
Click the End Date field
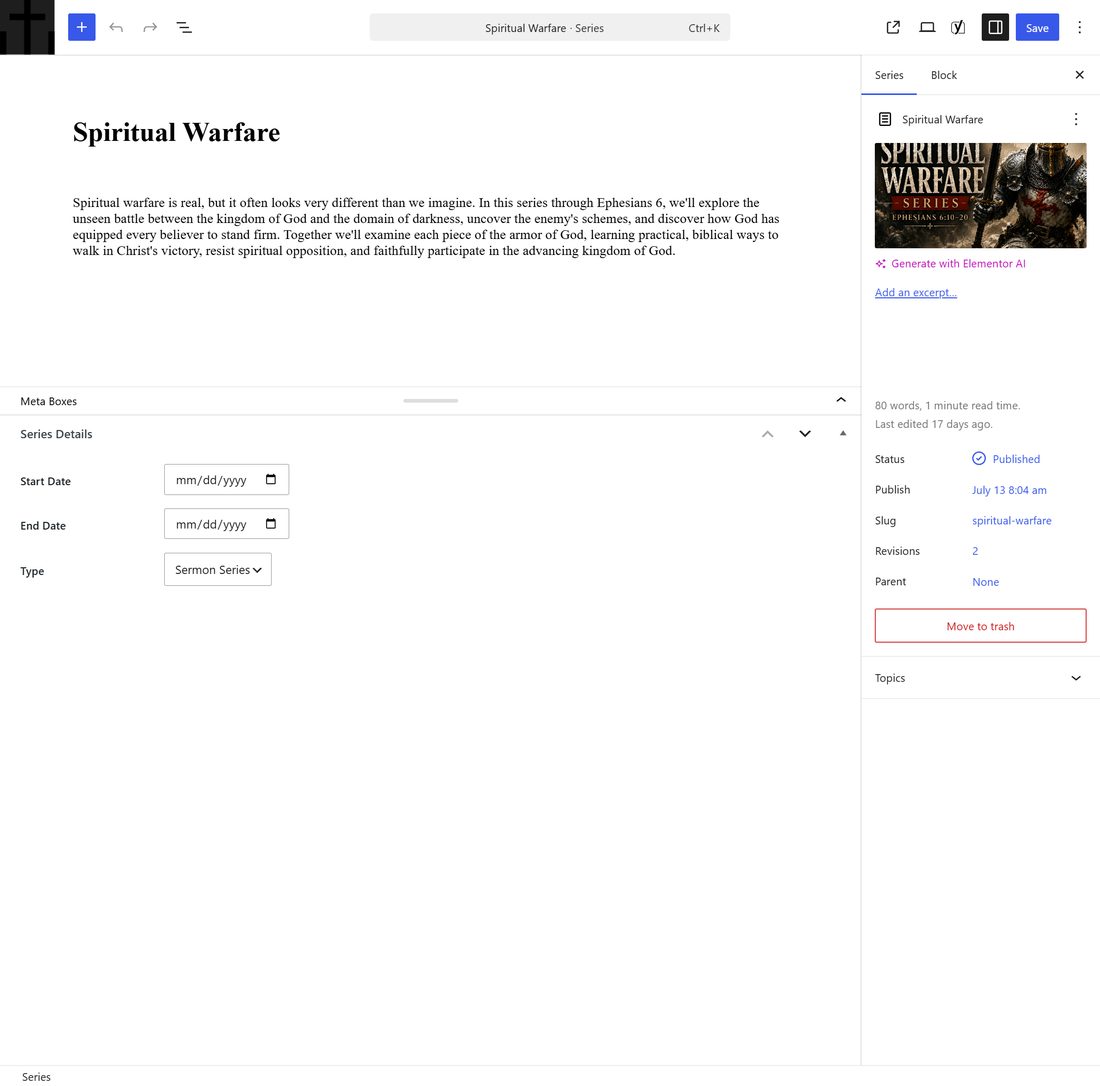coord(226,524)
